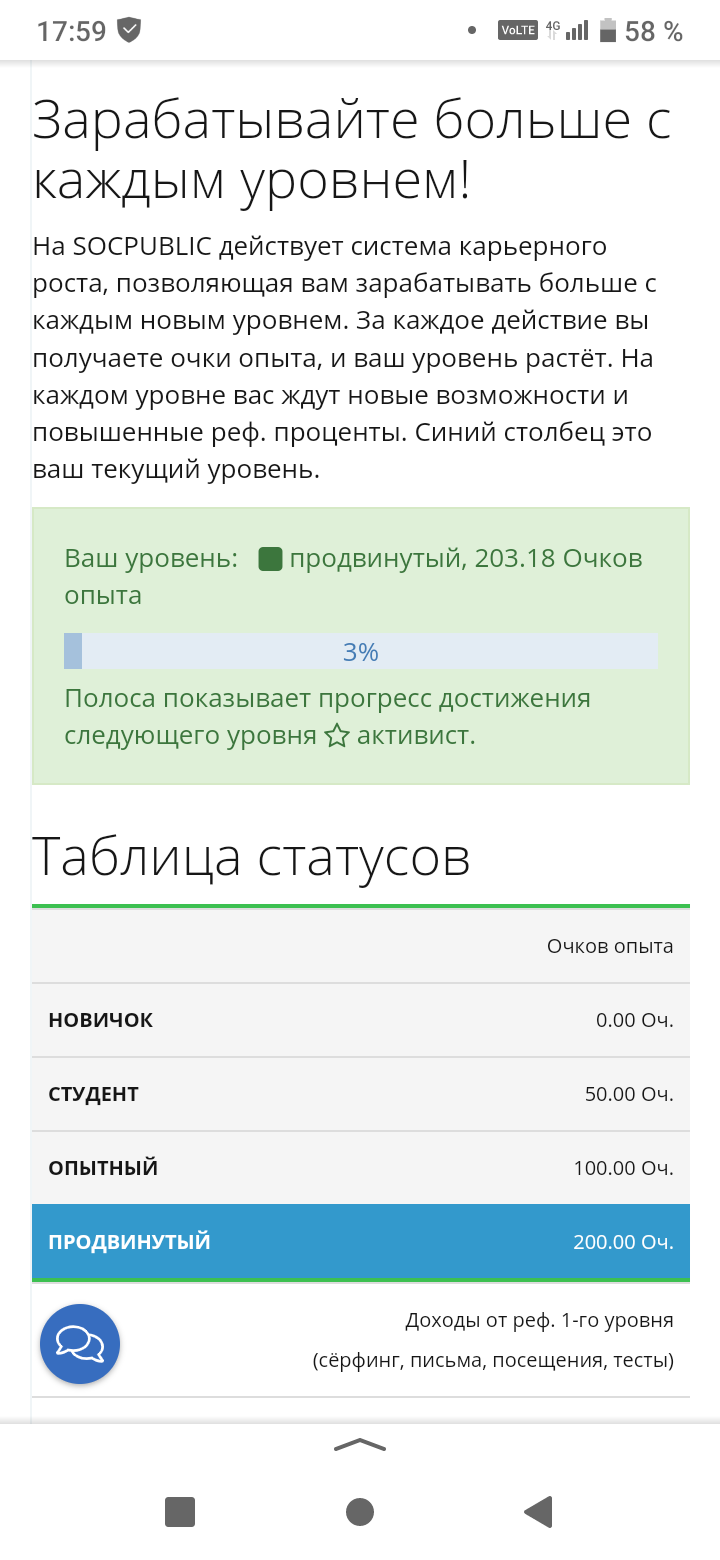This screenshot has height=1560, width=720.
Task: Select the НОВИЧОК status row
Action: pyautogui.click(x=361, y=1020)
